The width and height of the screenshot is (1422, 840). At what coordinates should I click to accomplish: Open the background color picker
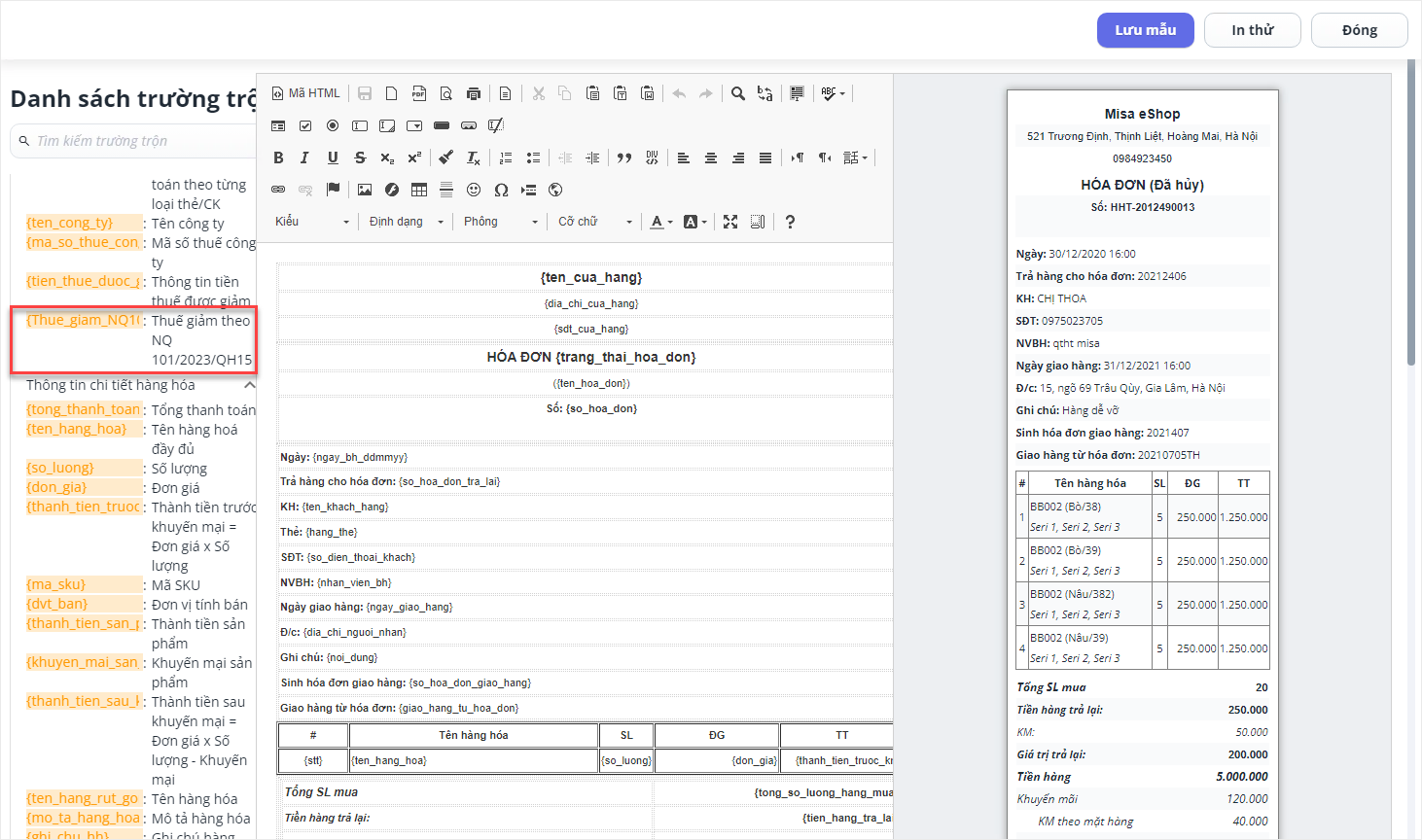(694, 222)
